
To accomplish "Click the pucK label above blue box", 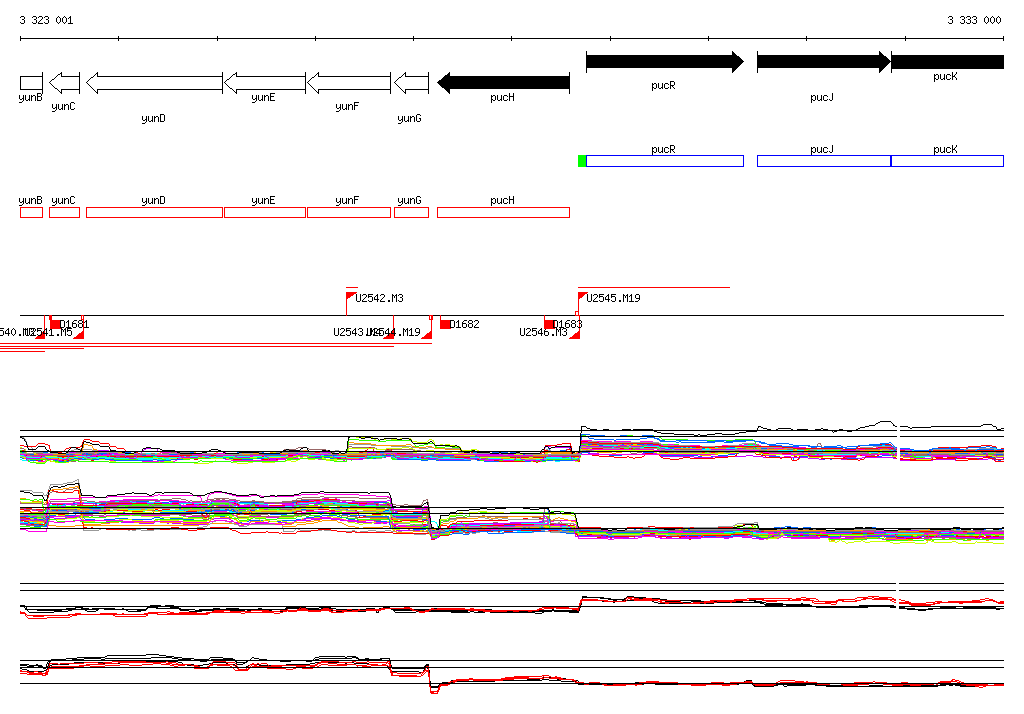I will coord(945,150).
